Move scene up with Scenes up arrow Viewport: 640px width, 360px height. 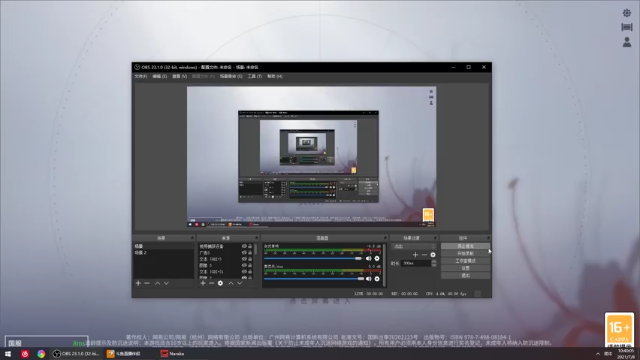click(157, 283)
